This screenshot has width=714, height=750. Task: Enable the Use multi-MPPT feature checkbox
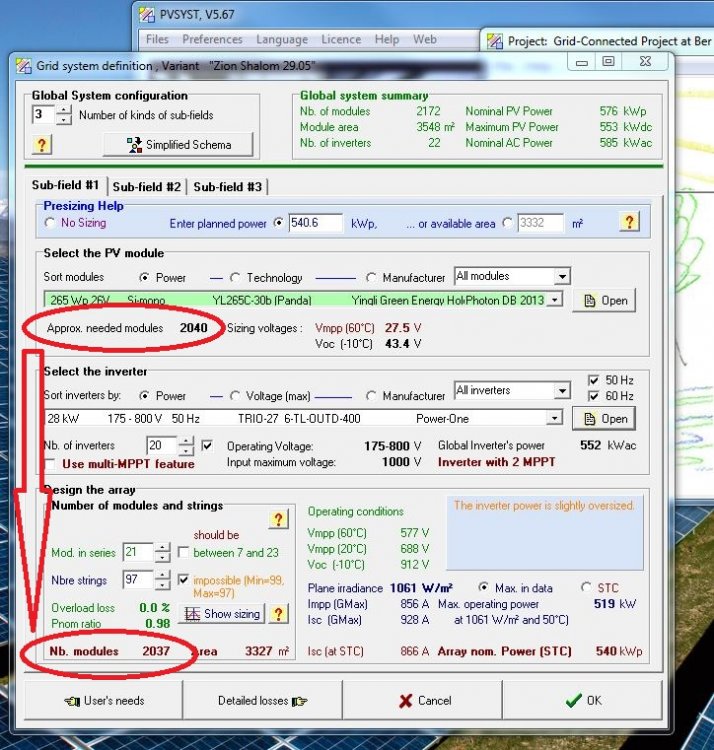pyautogui.click(x=51, y=464)
